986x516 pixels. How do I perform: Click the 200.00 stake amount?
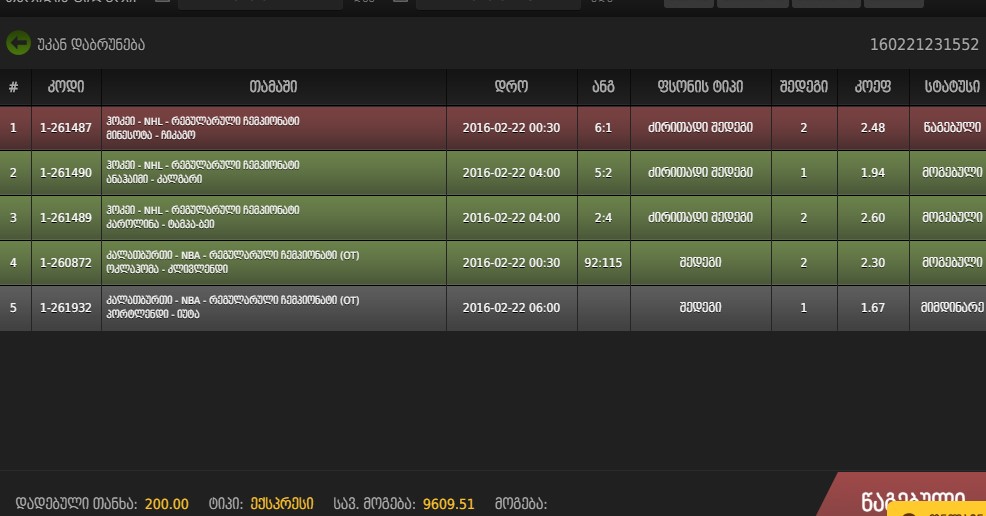(x=167, y=504)
